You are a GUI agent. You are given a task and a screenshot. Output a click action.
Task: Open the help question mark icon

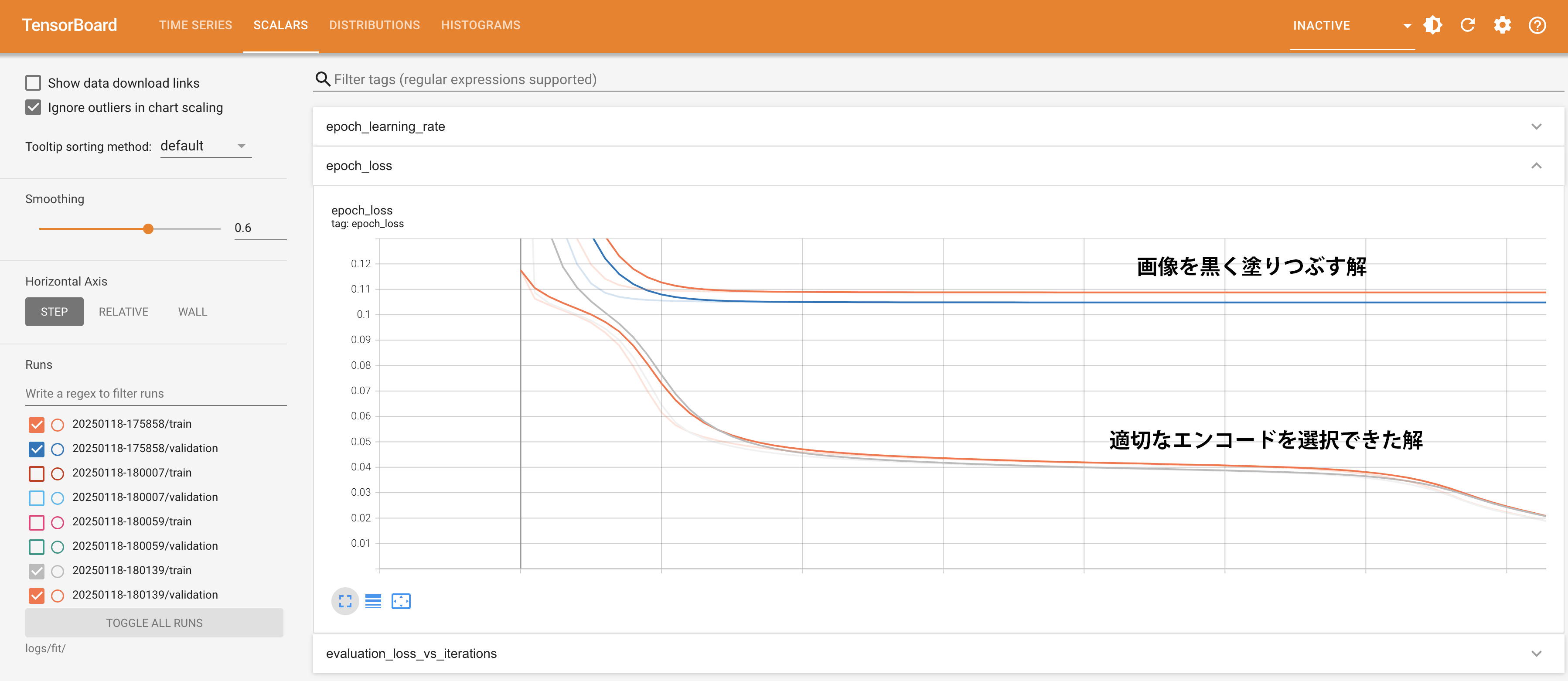(1537, 25)
